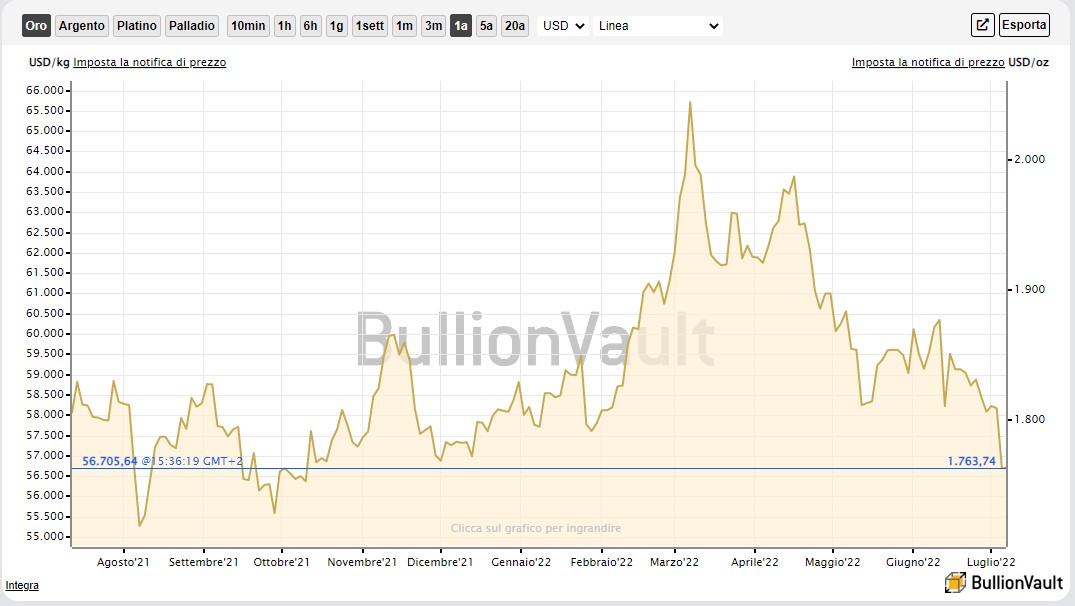This screenshot has width=1075, height=606.
Task: Open the right 'Imposta la notifica di prezzo' link
Action: tap(928, 62)
